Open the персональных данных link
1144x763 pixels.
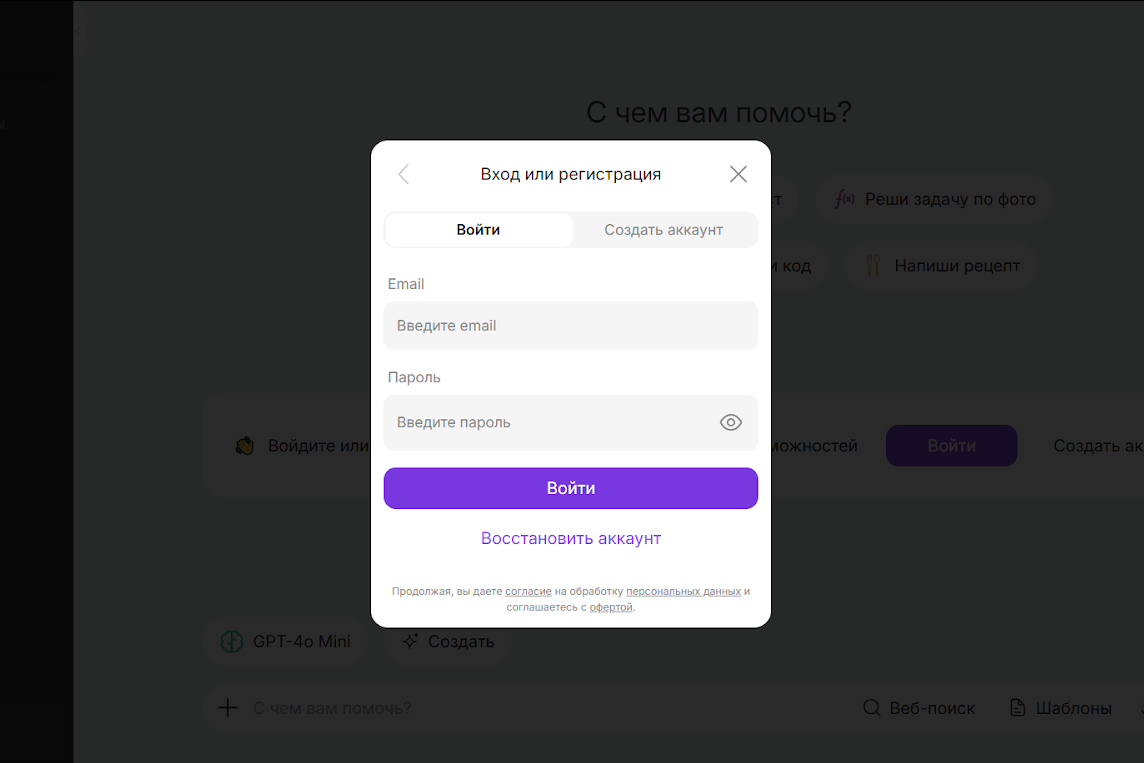(683, 592)
